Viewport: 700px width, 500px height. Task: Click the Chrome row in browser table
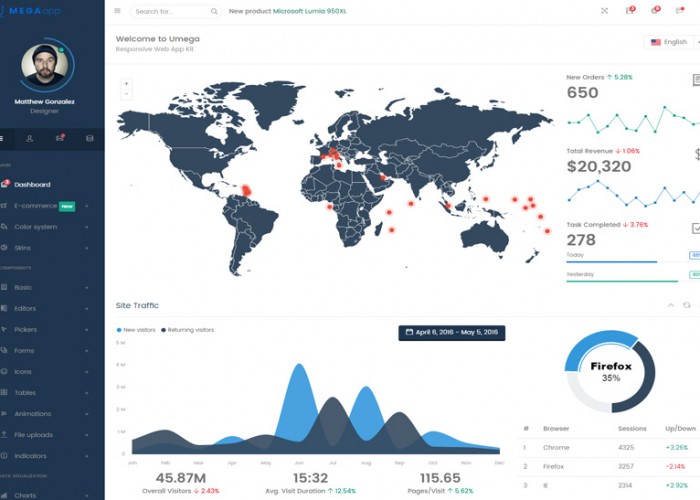pos(608,447)
